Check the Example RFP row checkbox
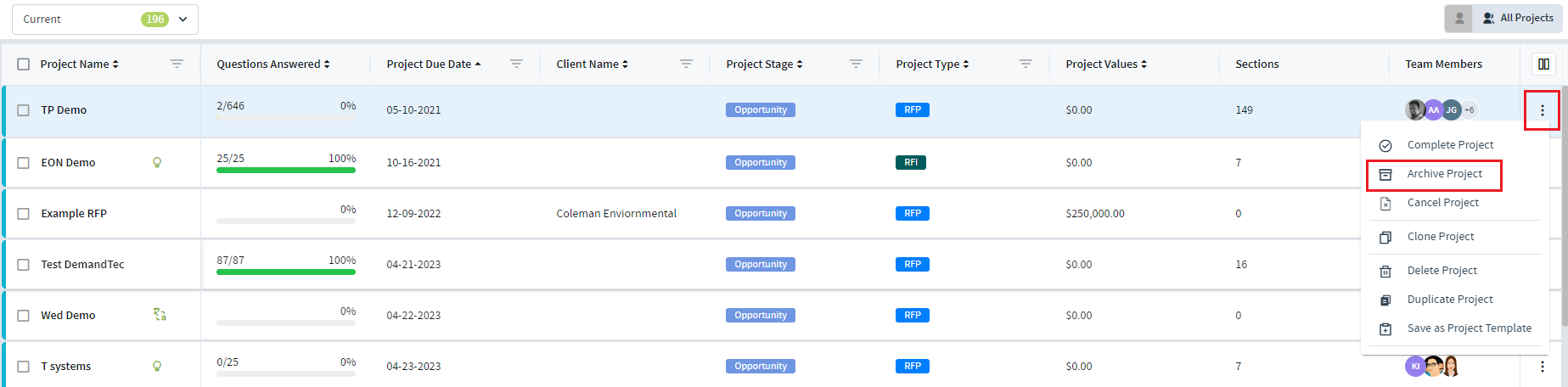 point(24,214)
